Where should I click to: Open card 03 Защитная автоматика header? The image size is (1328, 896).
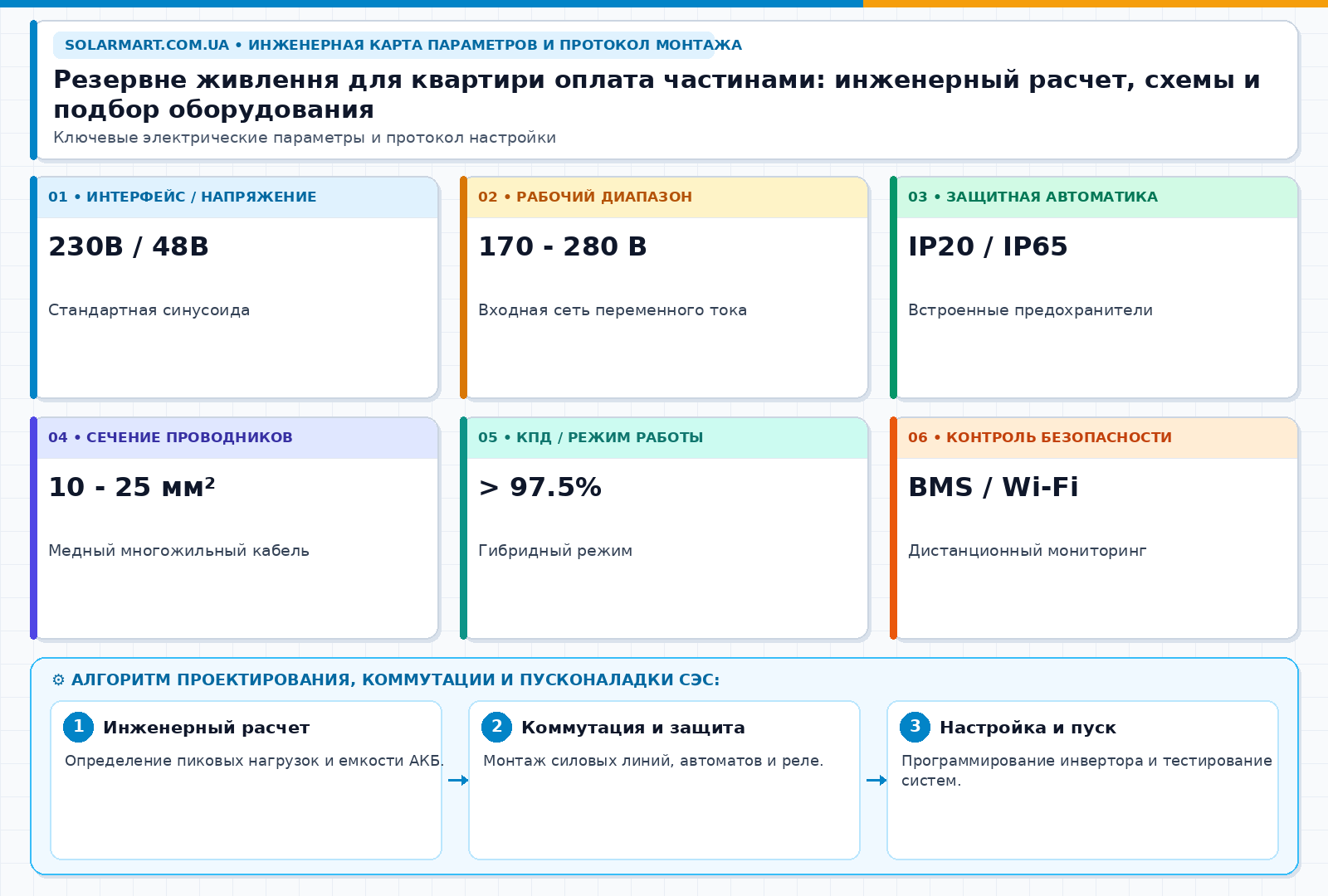pyautogui.click(x=1097, y=197)
